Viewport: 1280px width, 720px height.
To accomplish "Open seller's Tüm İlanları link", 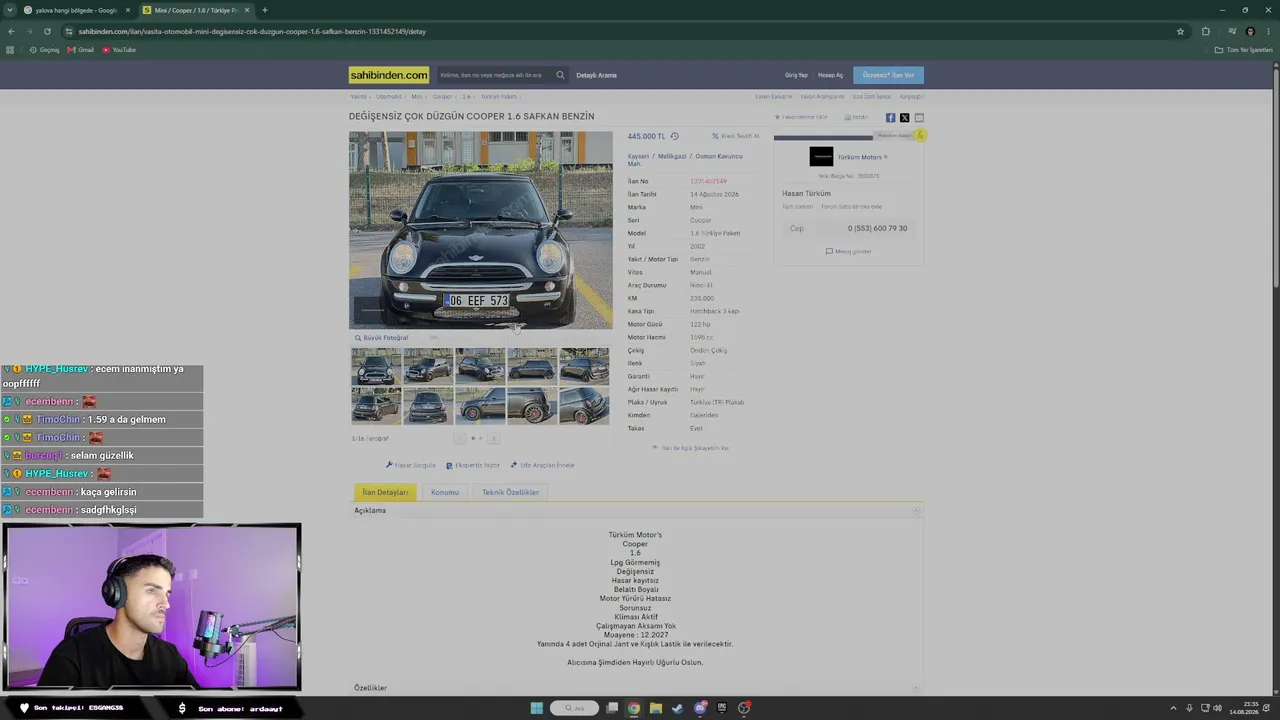I will click(x=797, y=207).
